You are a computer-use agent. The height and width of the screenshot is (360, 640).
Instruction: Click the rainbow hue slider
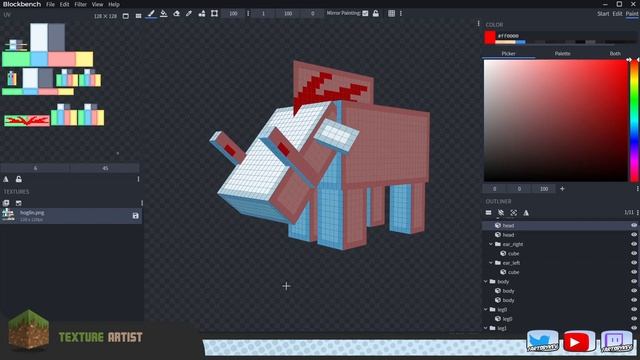pyautogui.click(x=634, y=120)
